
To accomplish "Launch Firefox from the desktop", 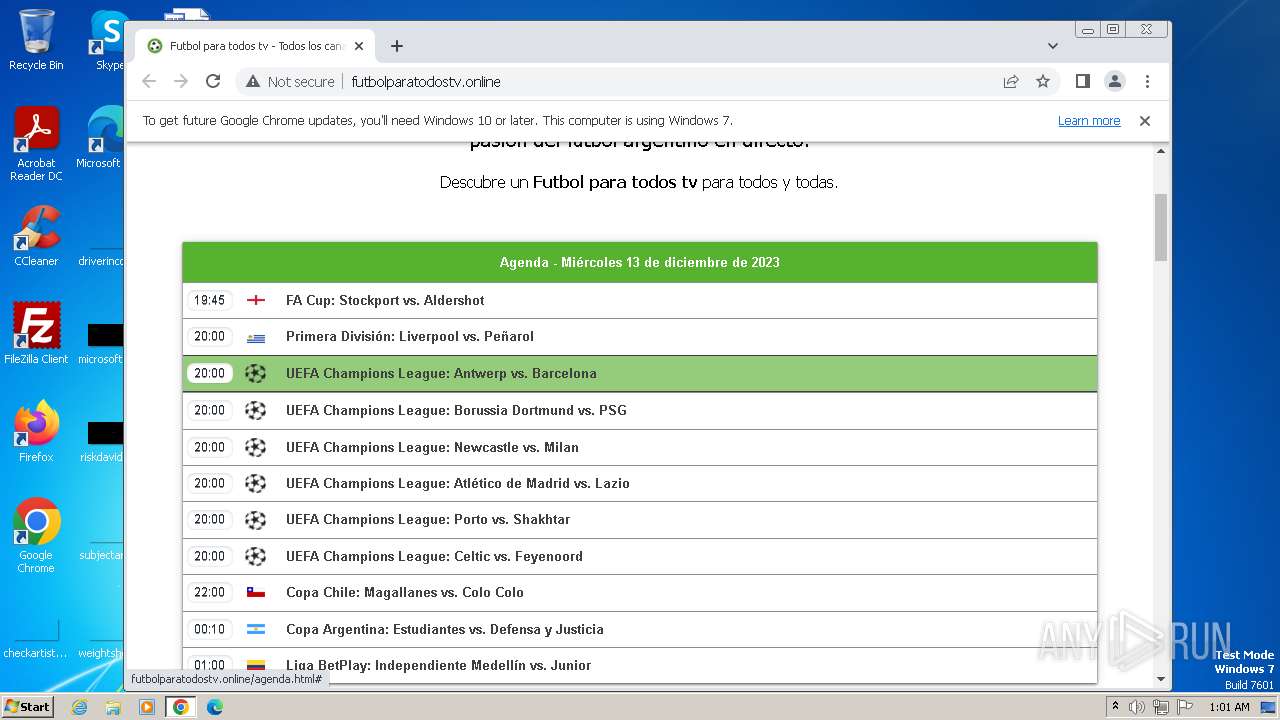I will [36, 432].
